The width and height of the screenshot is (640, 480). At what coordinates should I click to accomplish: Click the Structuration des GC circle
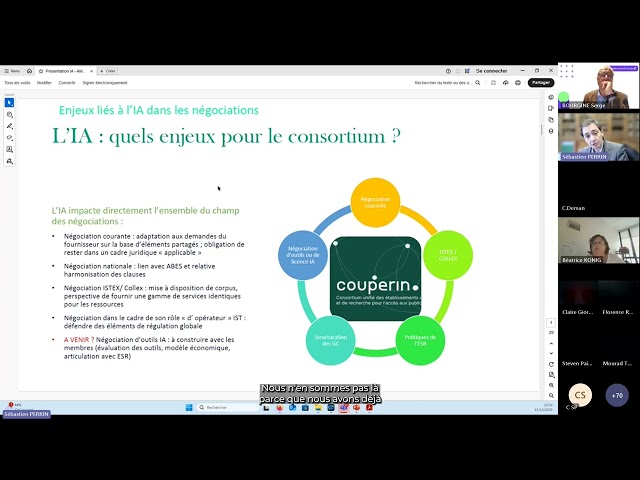point(331,340)
